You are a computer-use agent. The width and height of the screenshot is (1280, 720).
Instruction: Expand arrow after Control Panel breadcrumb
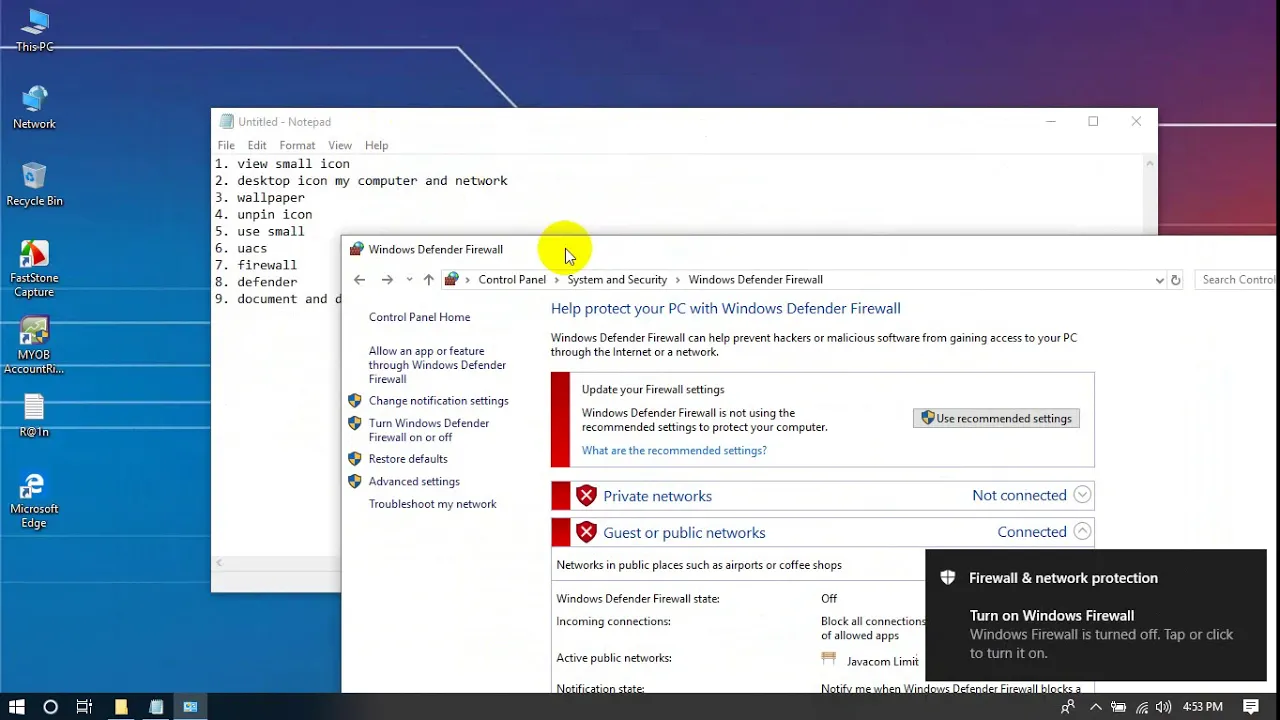[x=557, y=280]
